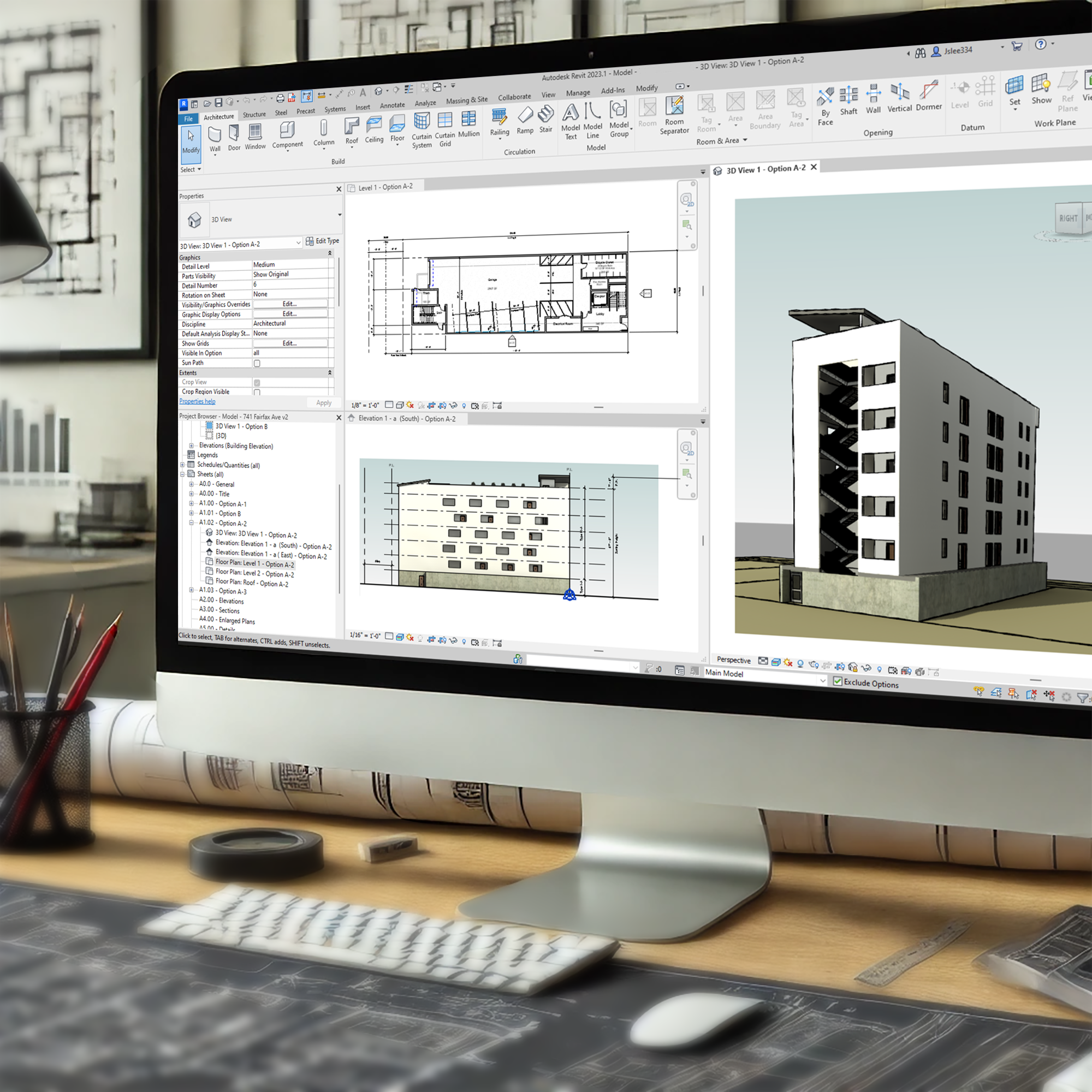Screen dimensions: 1092x1092
Task: Enable the Crop Region Visible checkbox
Action: pos(257,391)
